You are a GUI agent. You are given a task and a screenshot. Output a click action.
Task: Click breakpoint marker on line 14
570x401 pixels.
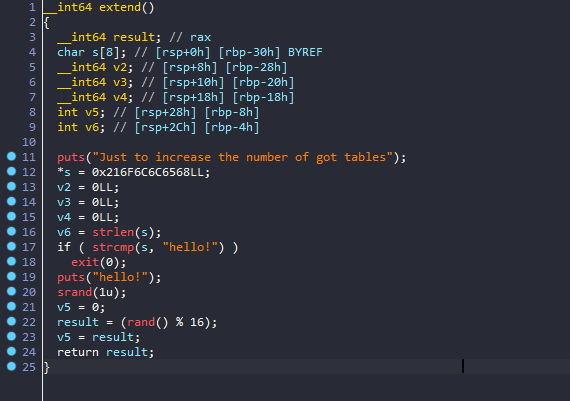(x=12, y=201)
